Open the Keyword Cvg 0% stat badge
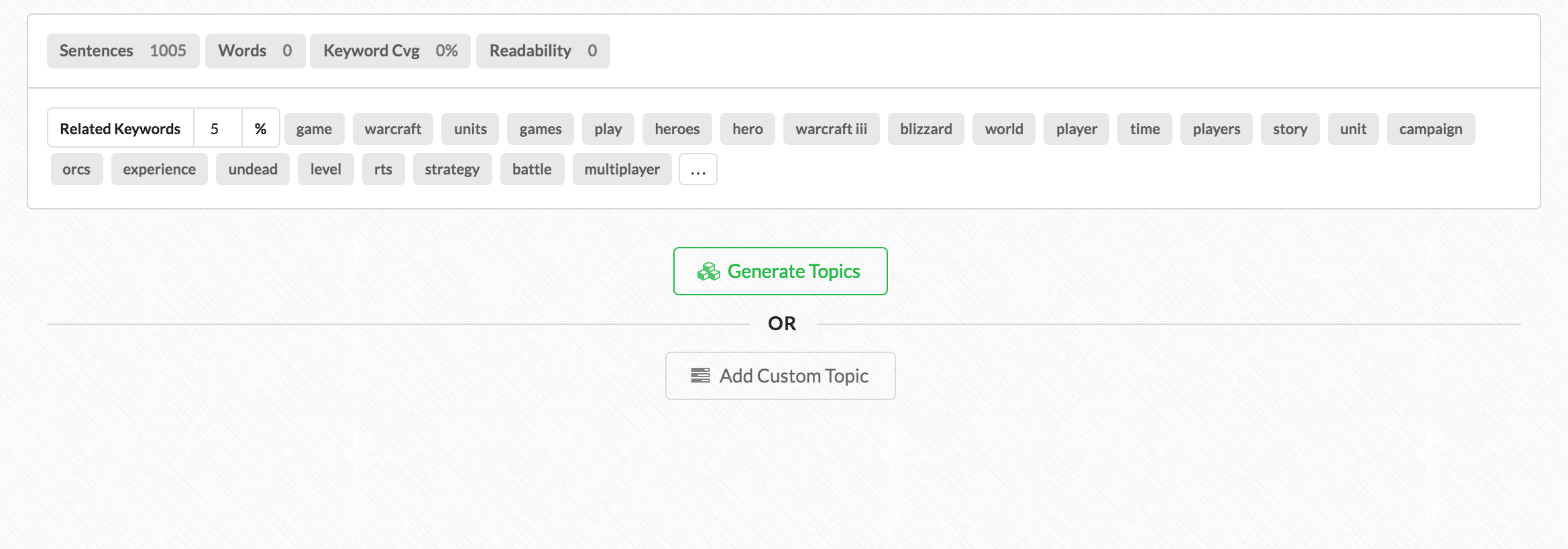Image resolution: width=1568 pixels, height=549 pixels. tap(390, 51)
